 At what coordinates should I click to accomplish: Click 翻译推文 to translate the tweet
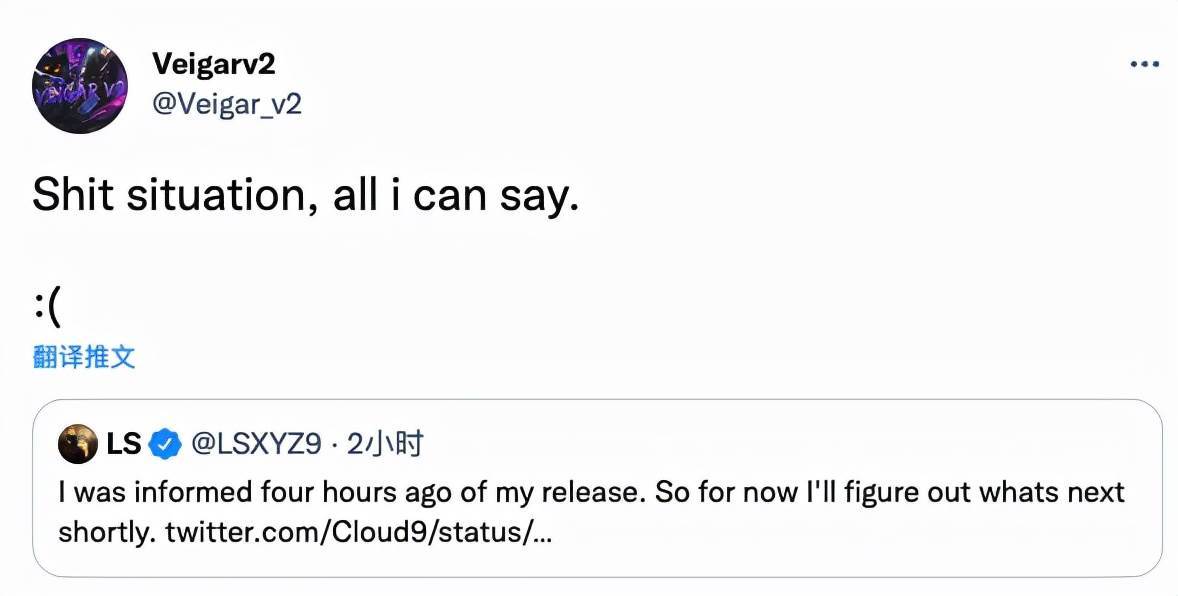tap(84, 356)
